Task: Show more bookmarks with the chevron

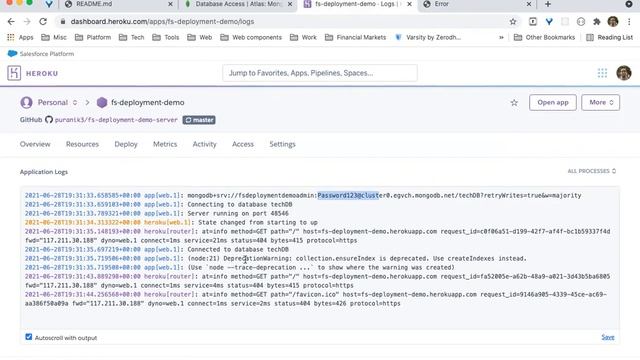Action: click(501, 37)
